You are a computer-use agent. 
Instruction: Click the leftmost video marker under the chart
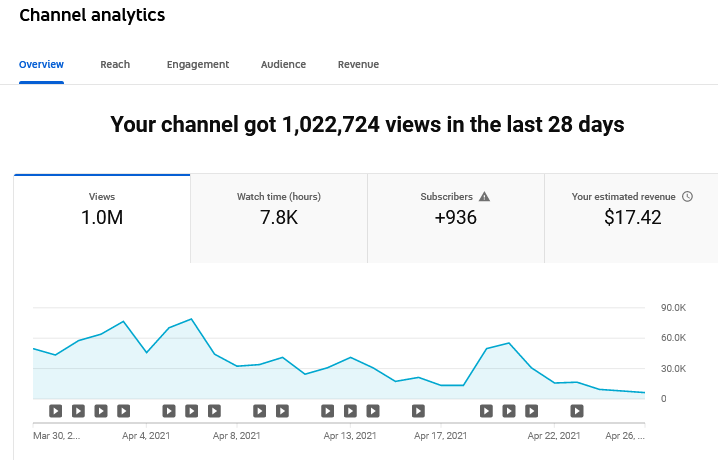coord(55,410)
